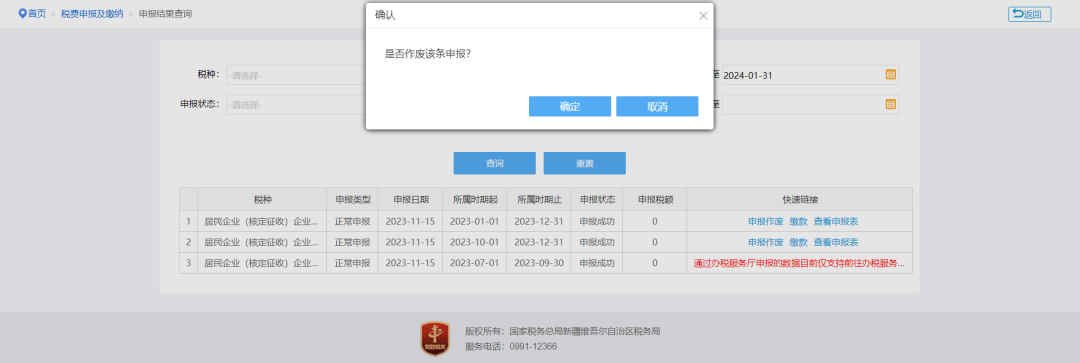
Task: Click 服务电话: 0991-12366 footer text
Action: [x=511, y=346]
